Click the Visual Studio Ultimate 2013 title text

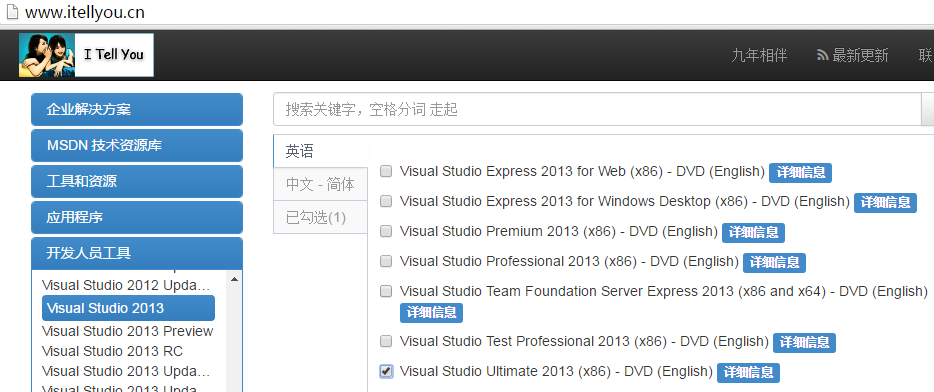[556, 372]
